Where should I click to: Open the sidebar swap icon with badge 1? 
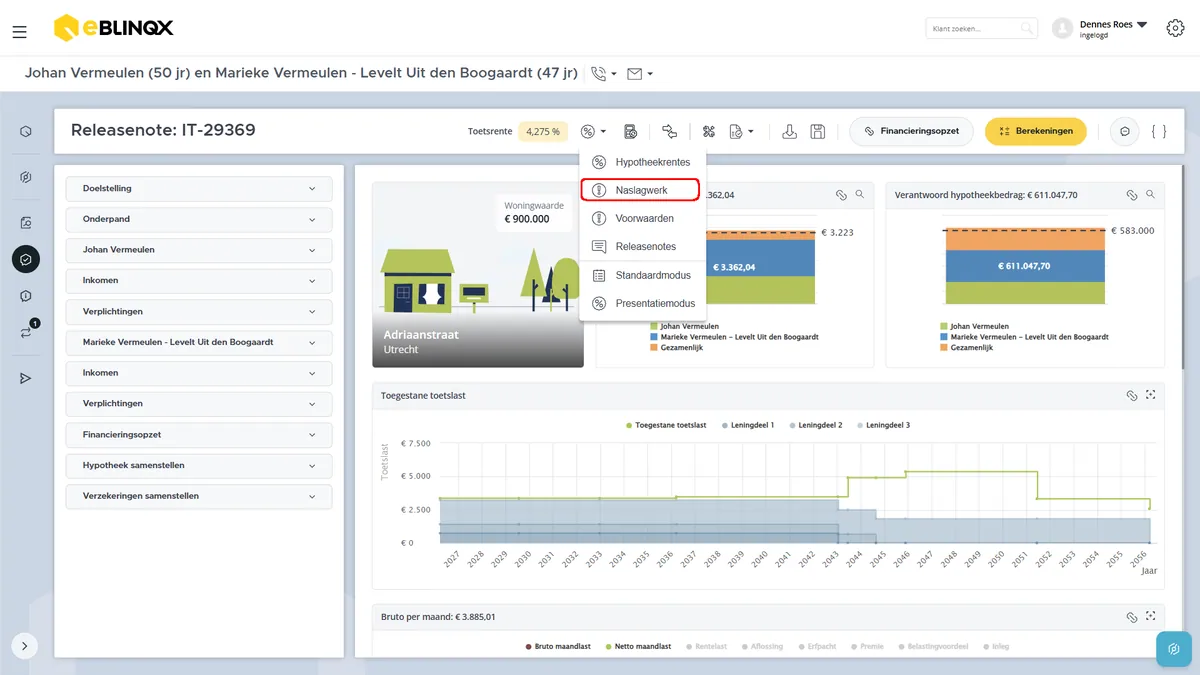click(x=27, y=332)
